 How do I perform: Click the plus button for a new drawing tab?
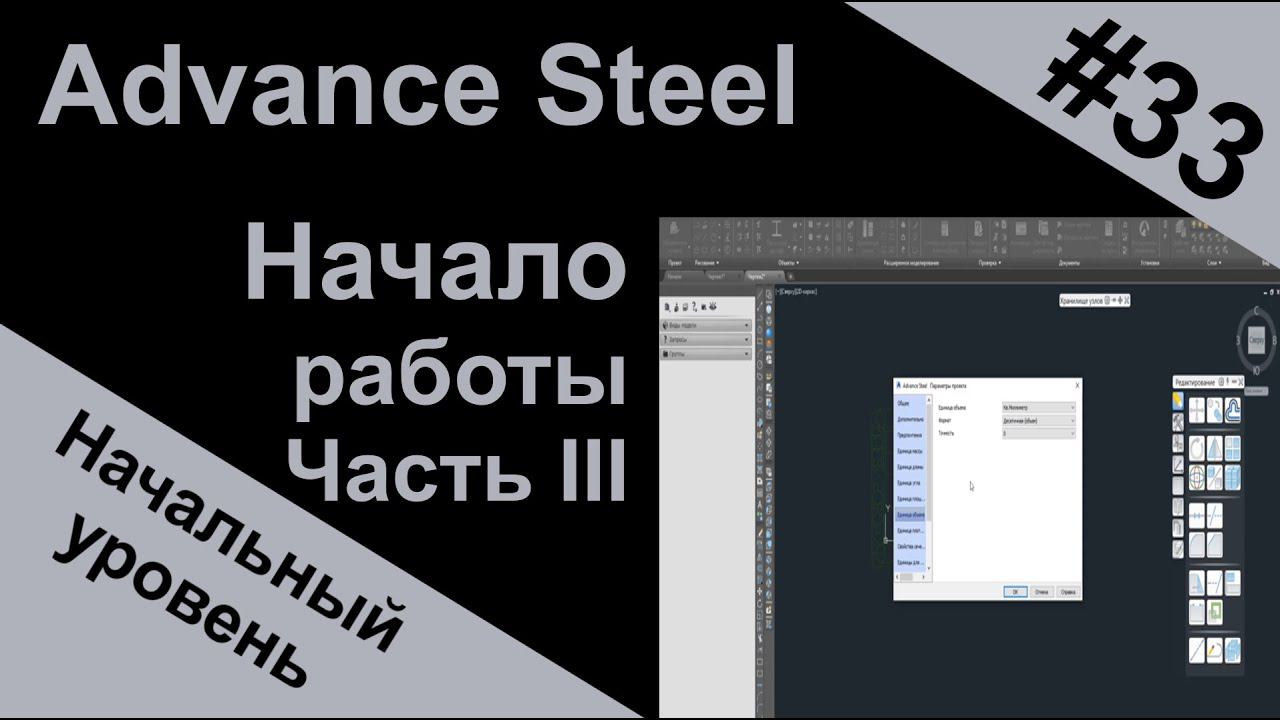(791, 275)
